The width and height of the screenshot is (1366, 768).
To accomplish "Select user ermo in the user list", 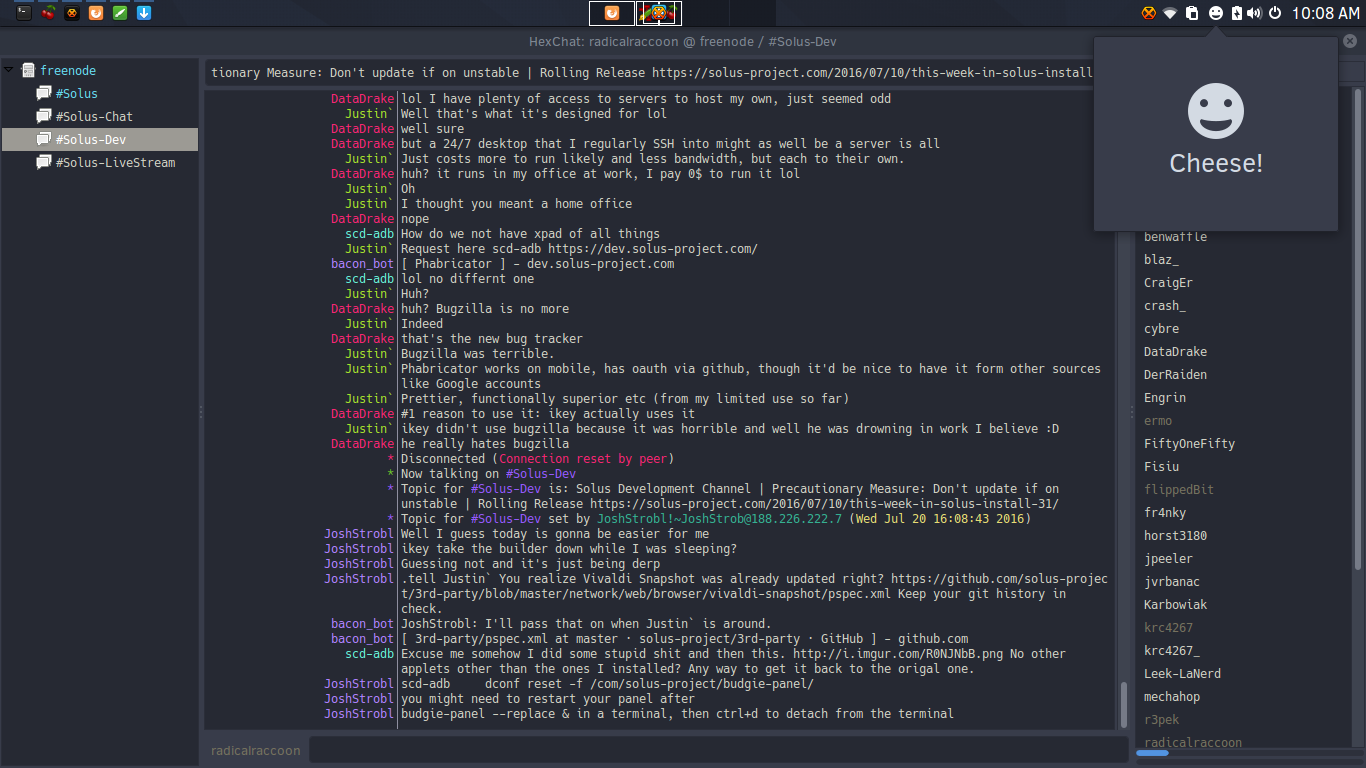I will point(1158,421).
